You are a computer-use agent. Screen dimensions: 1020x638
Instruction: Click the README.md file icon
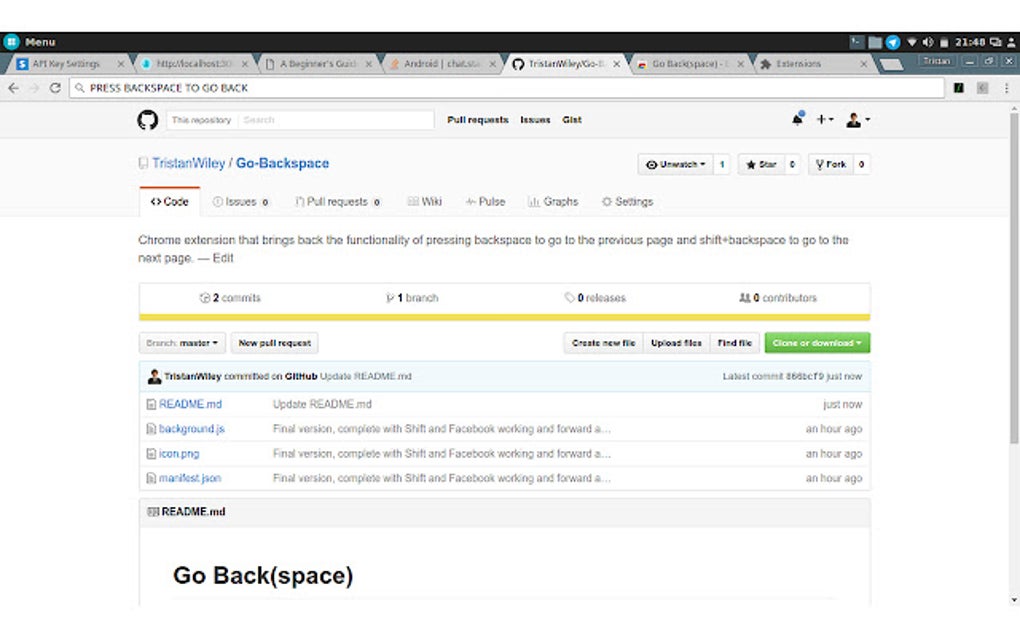[x=152, y=405]
